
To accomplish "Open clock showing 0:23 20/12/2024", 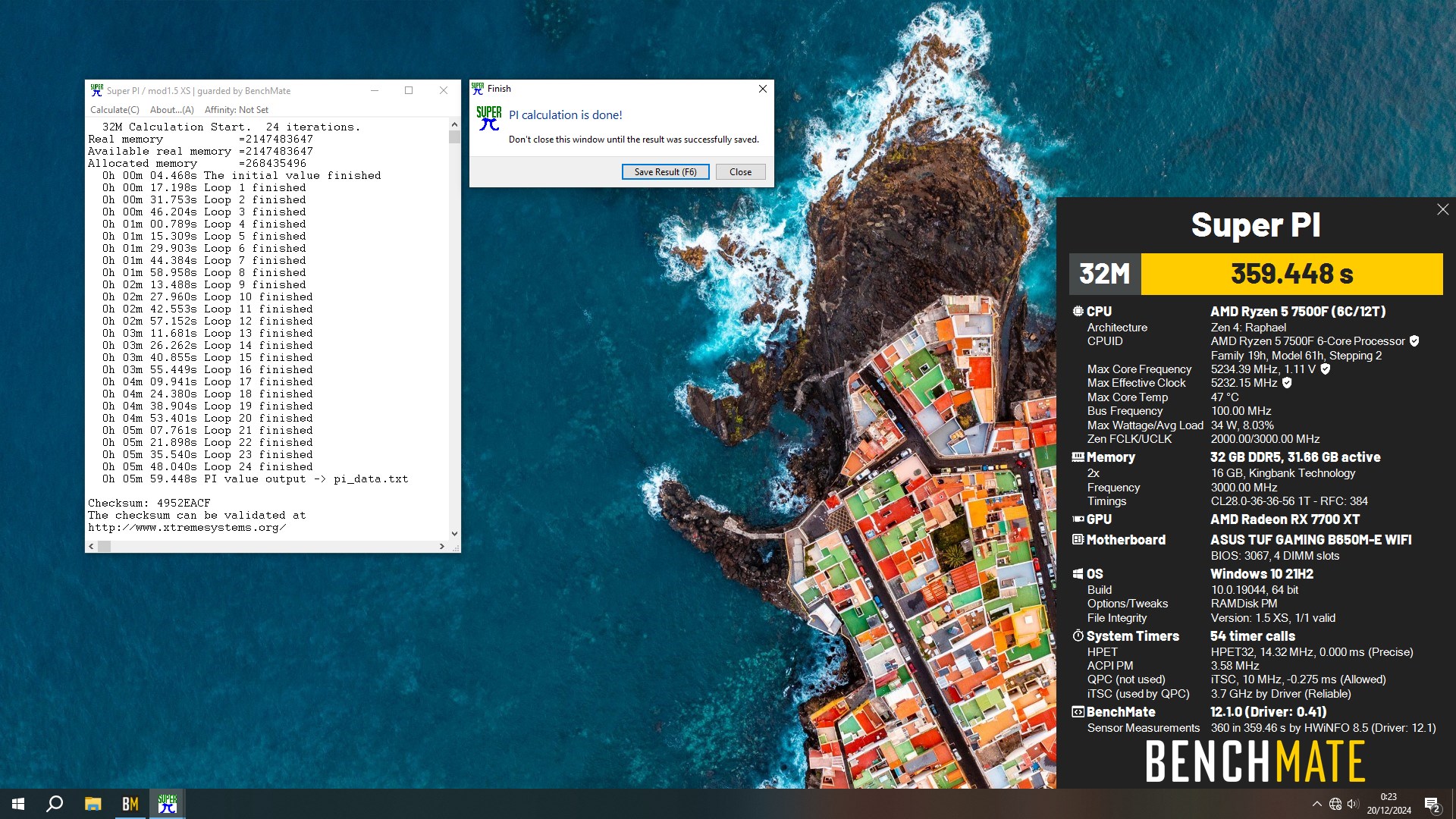I will pyautogui.click(x=1389, y=804).
